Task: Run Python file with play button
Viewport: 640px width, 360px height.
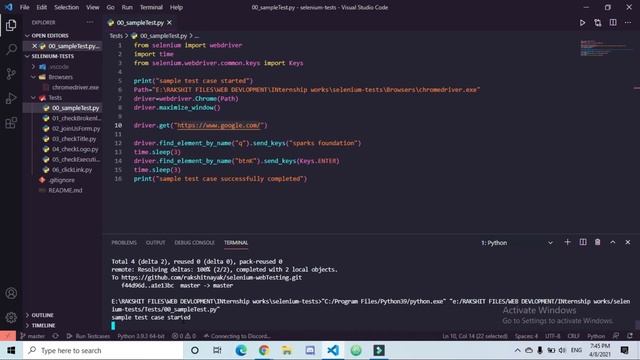Action: (x=582, y=23)
